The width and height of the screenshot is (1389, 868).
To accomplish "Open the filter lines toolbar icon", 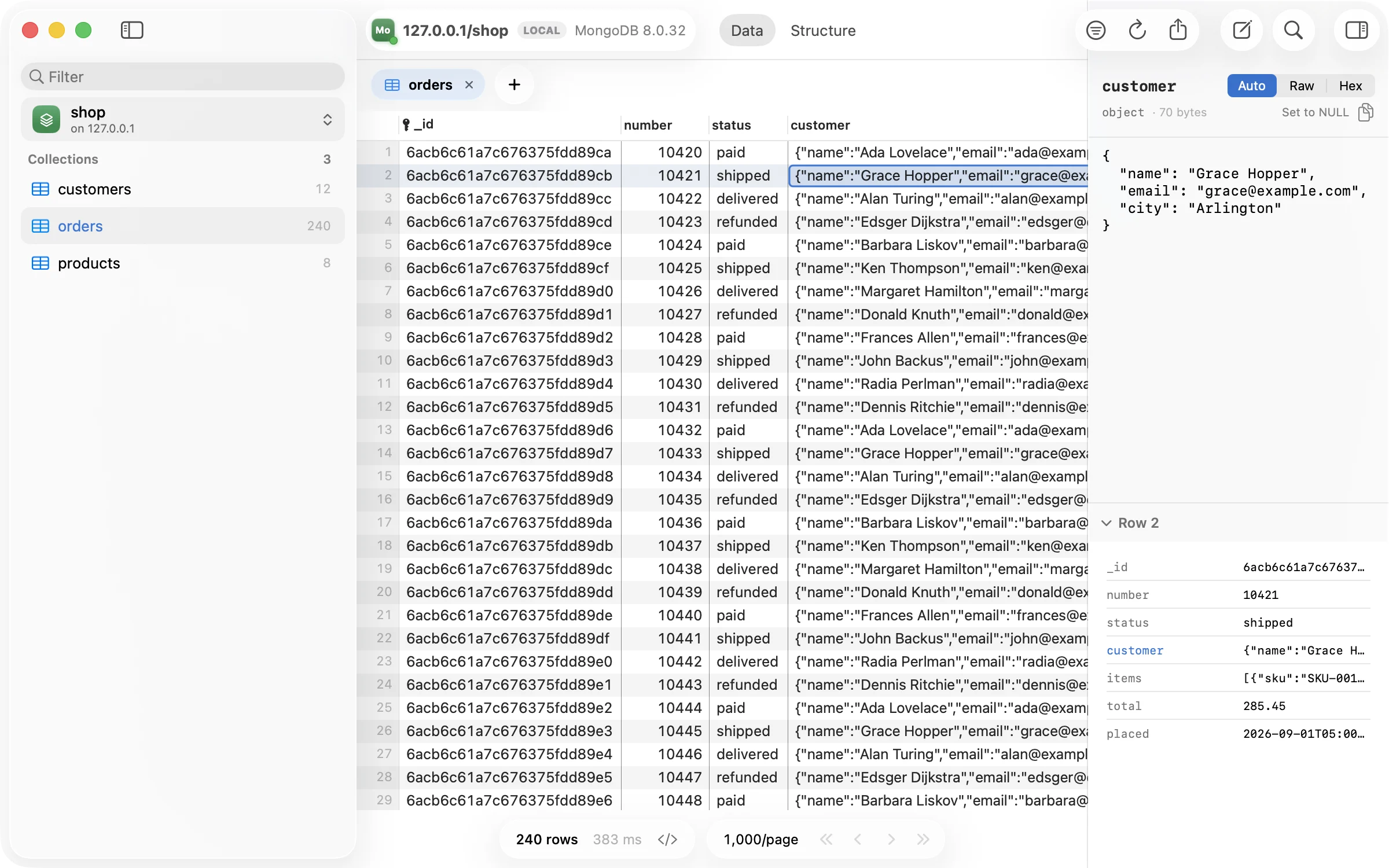I will (1096, 30).
